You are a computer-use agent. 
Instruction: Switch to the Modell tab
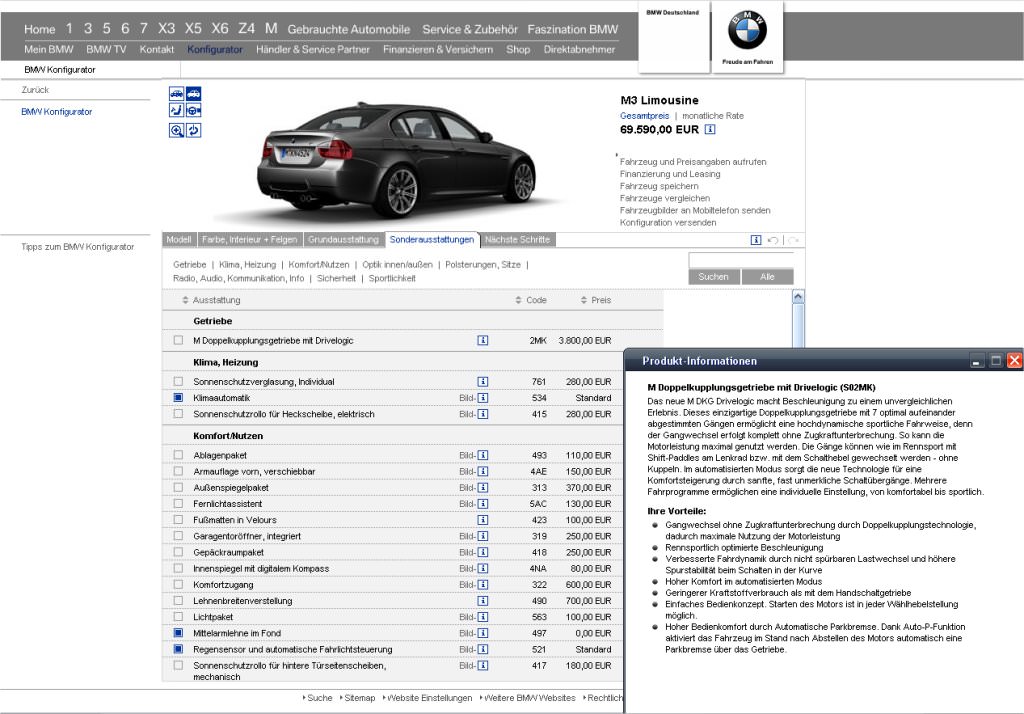click(x=179, y=240)
